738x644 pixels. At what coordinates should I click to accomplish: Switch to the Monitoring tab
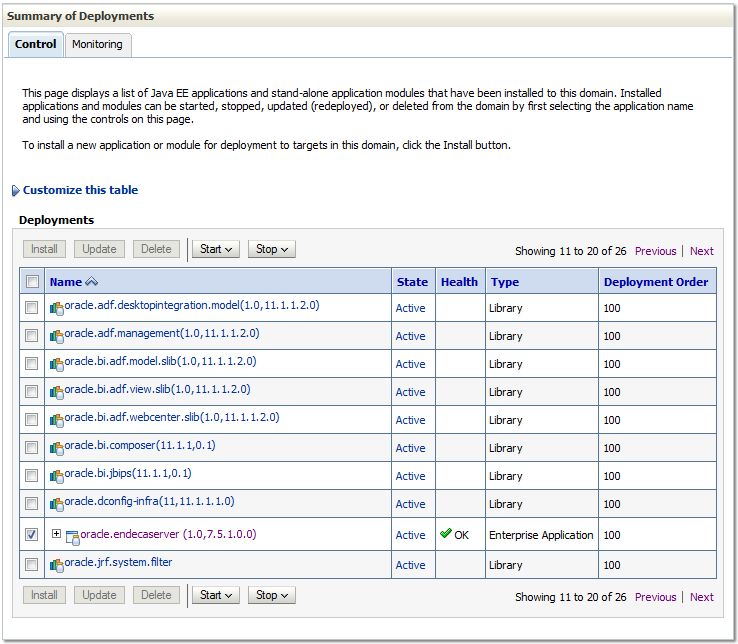(97, 44)
